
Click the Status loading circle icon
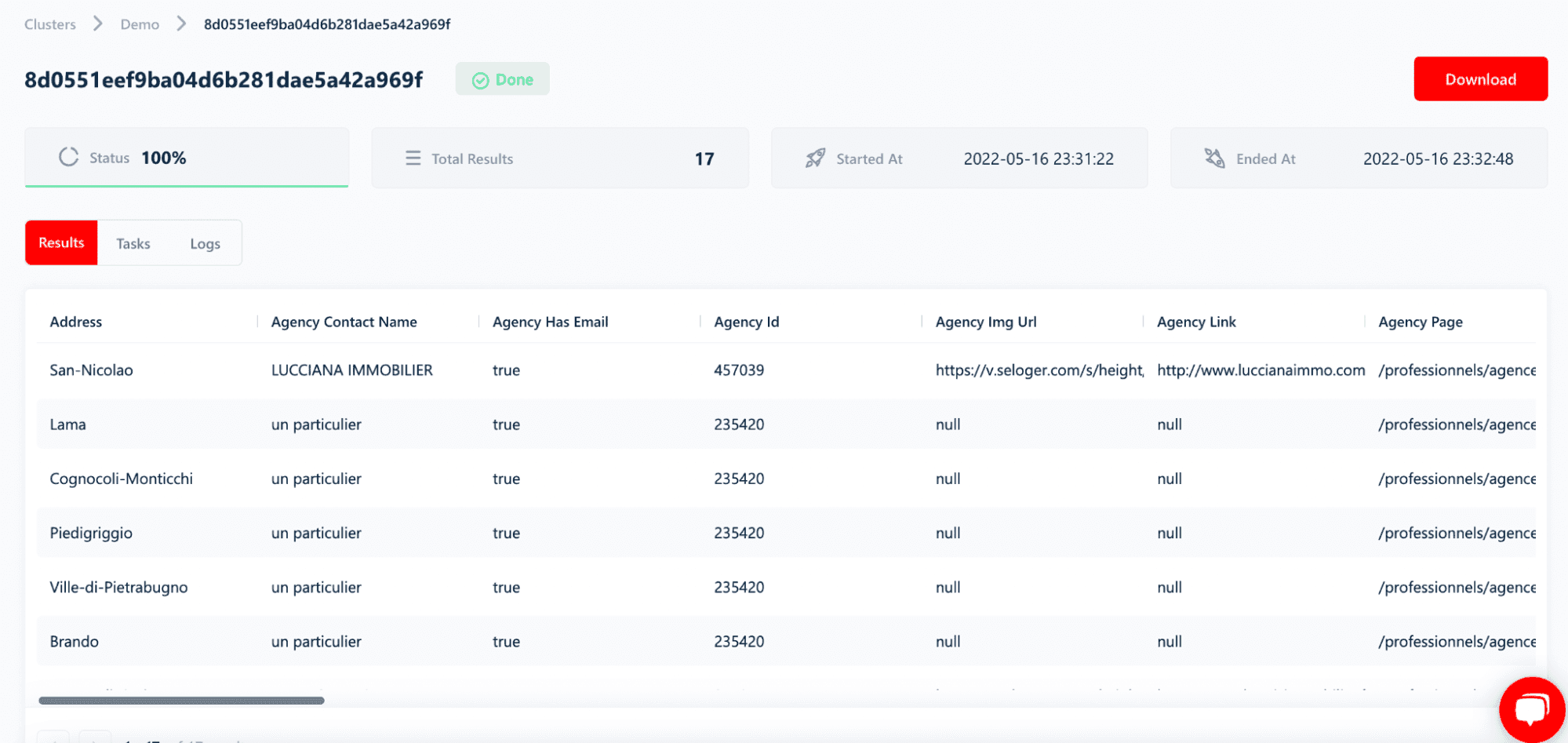[x=69, y=157]
